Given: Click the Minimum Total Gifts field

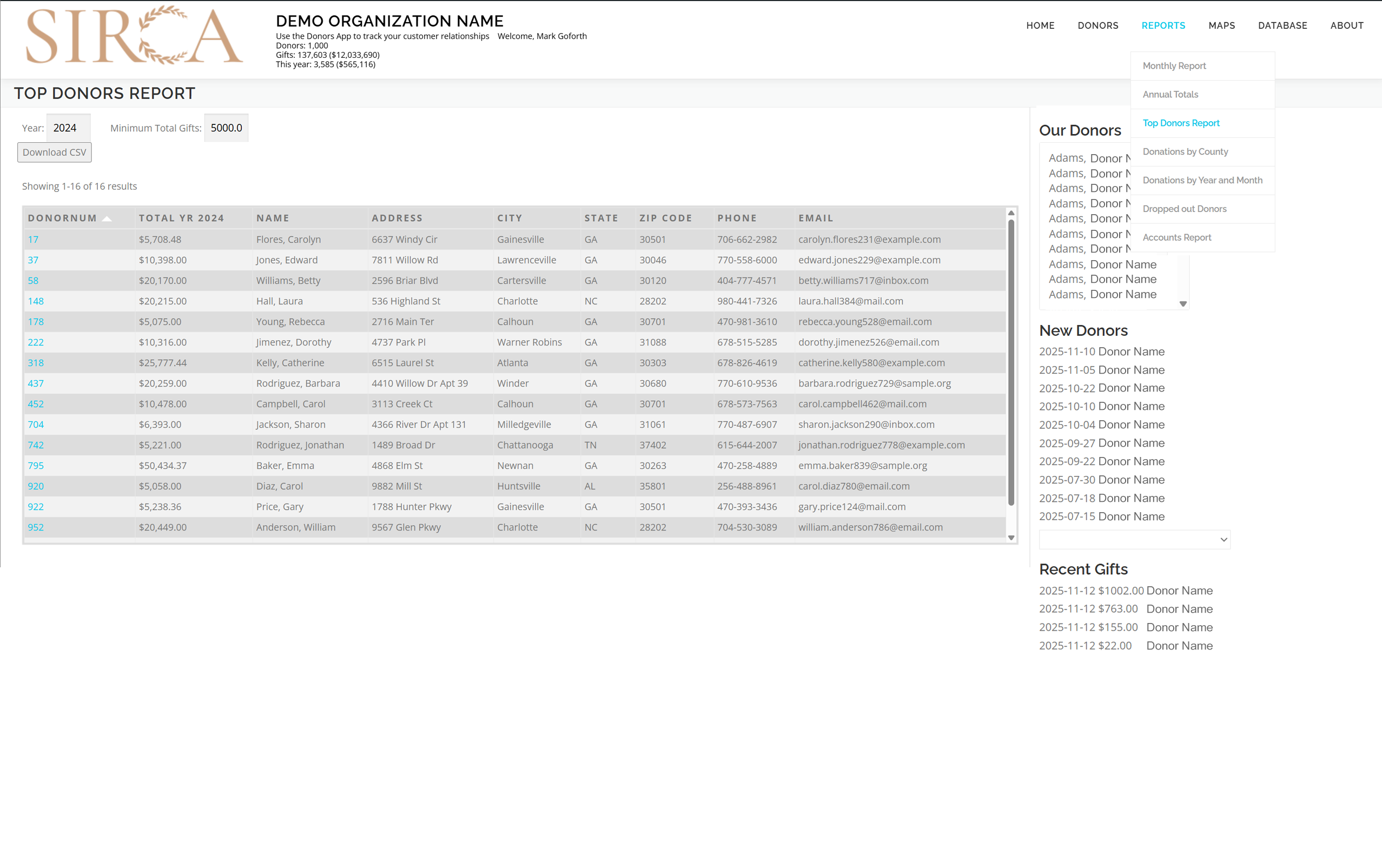Looking at the screenshot, I should [226, 128].
